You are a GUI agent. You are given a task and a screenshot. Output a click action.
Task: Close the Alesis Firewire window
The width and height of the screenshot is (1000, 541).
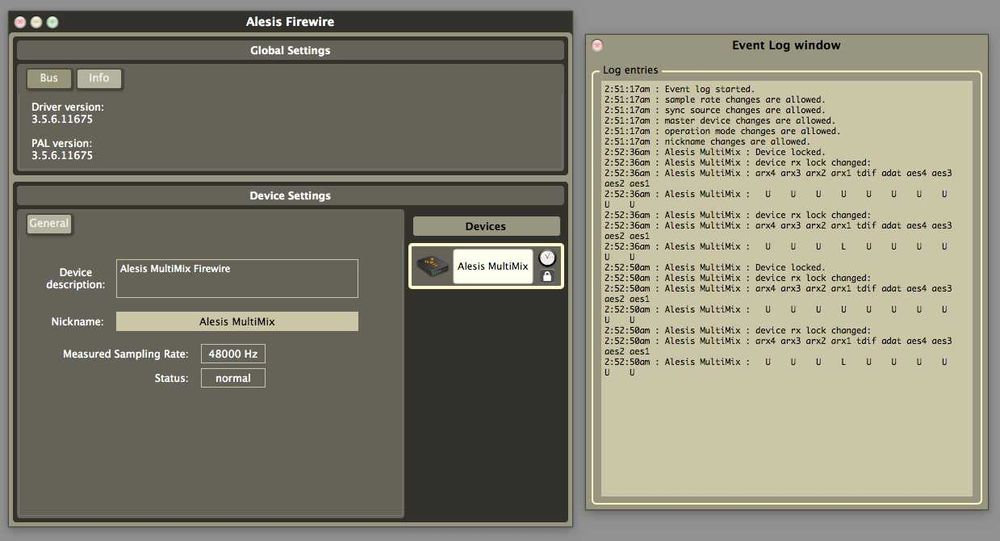(20, 22)
